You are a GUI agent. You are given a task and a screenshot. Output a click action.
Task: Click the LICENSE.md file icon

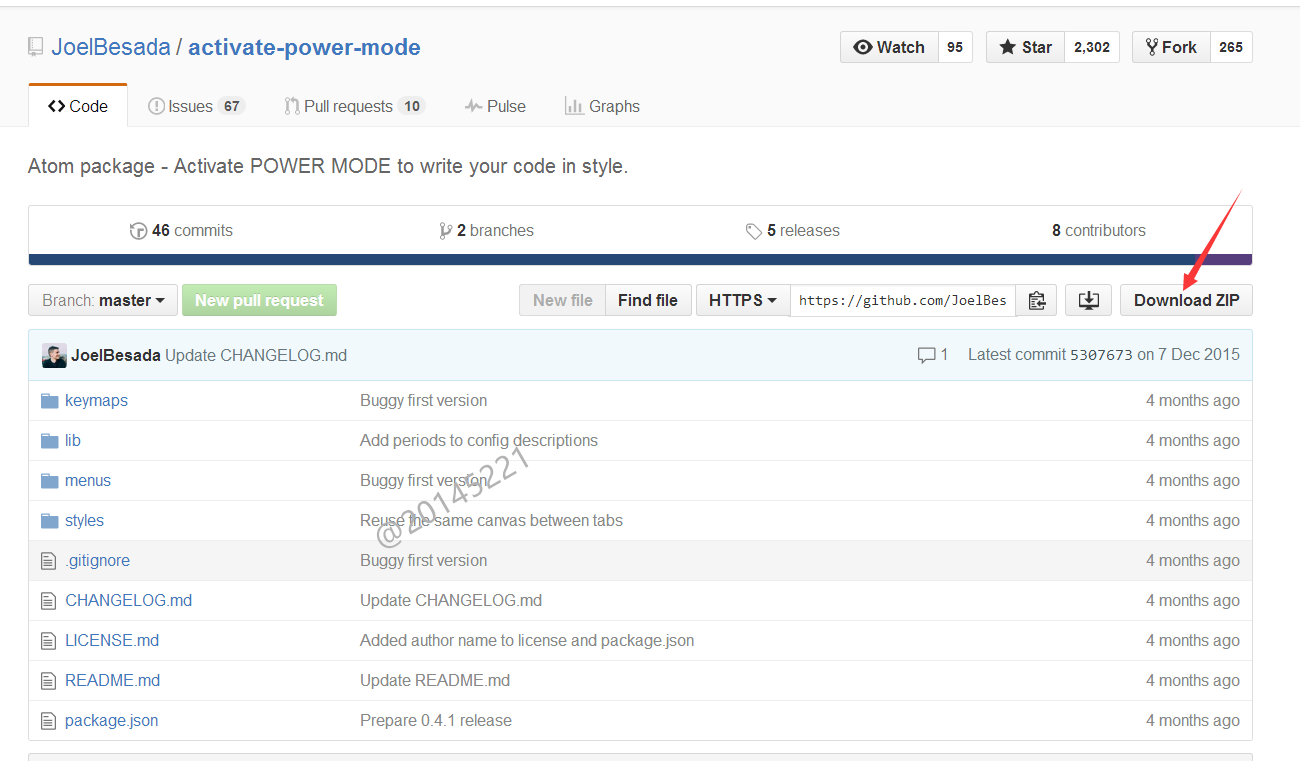(x=48, y=641)
